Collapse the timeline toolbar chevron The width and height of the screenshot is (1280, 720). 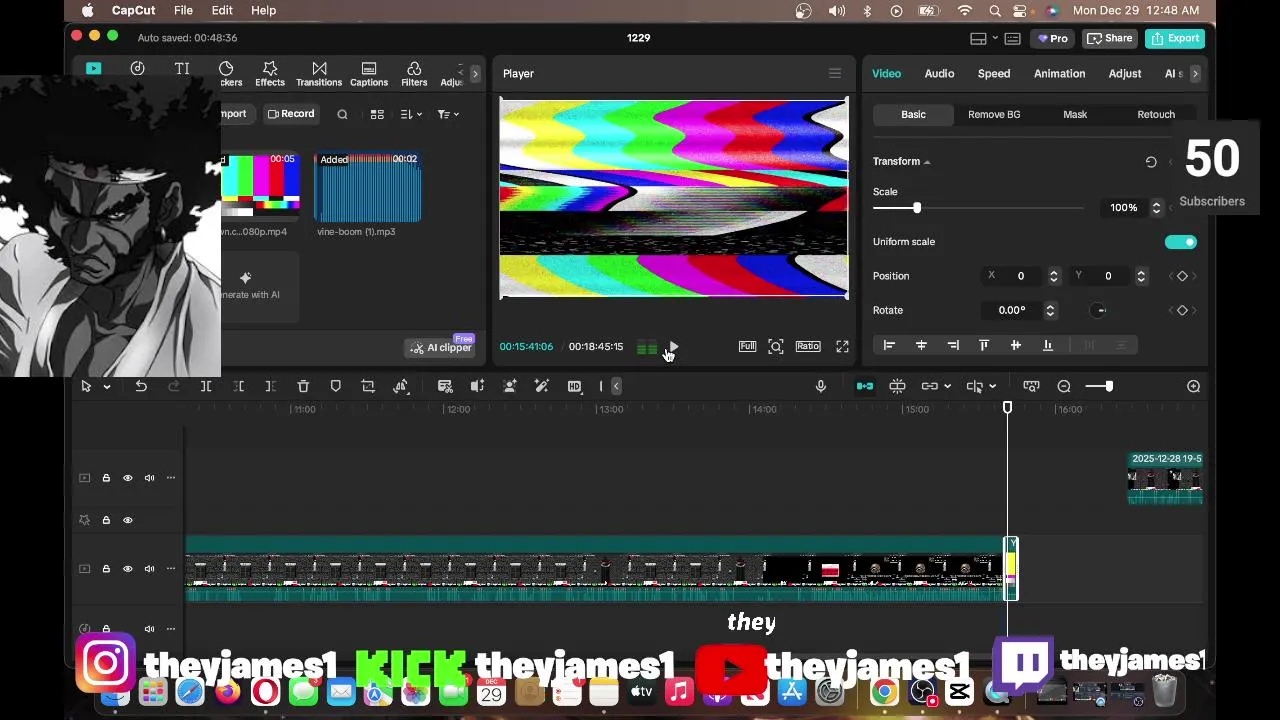[616, 387]
